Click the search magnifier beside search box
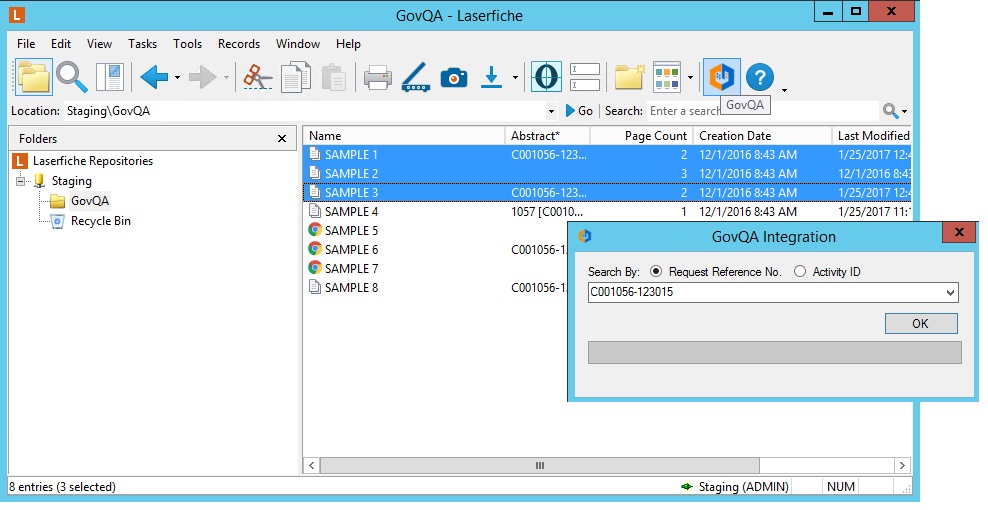Screen dimensions: 988x510 (890, 111)
